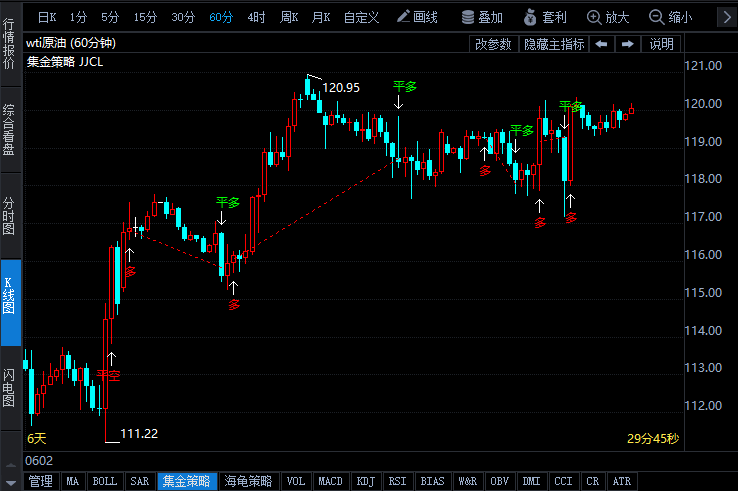Image resolution: width=738 pixels, height=491 pixels.
Task: Open the 套利 arbitrage tool
Action: pos(545,17)
